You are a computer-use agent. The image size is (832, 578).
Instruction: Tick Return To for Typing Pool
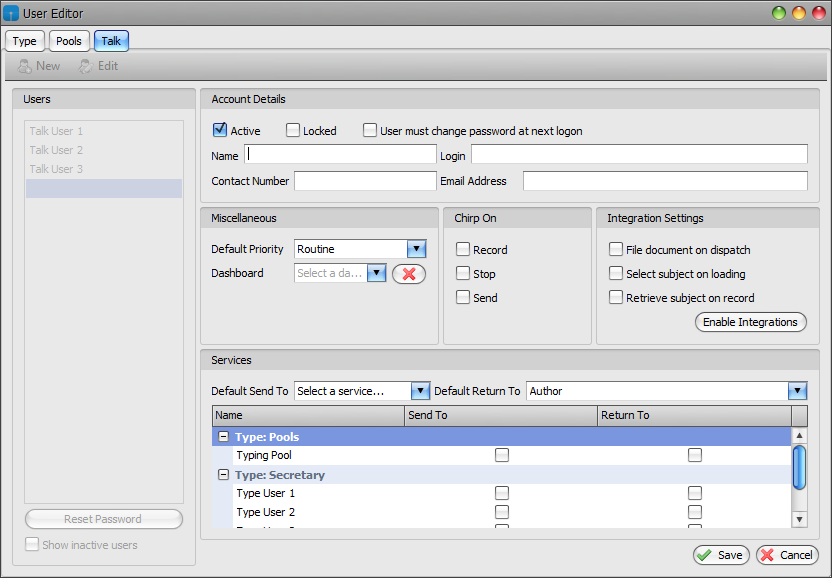pyautogui.click(x=695, y=455)
